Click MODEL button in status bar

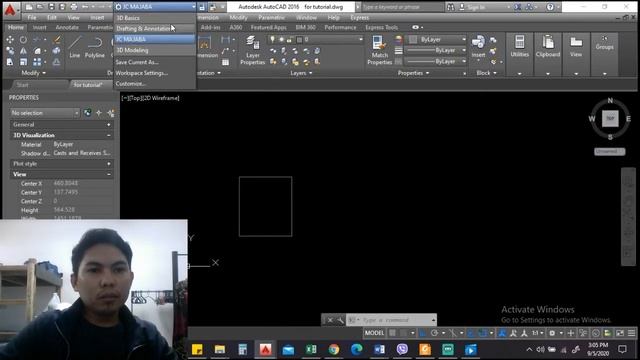coord(374,333)
